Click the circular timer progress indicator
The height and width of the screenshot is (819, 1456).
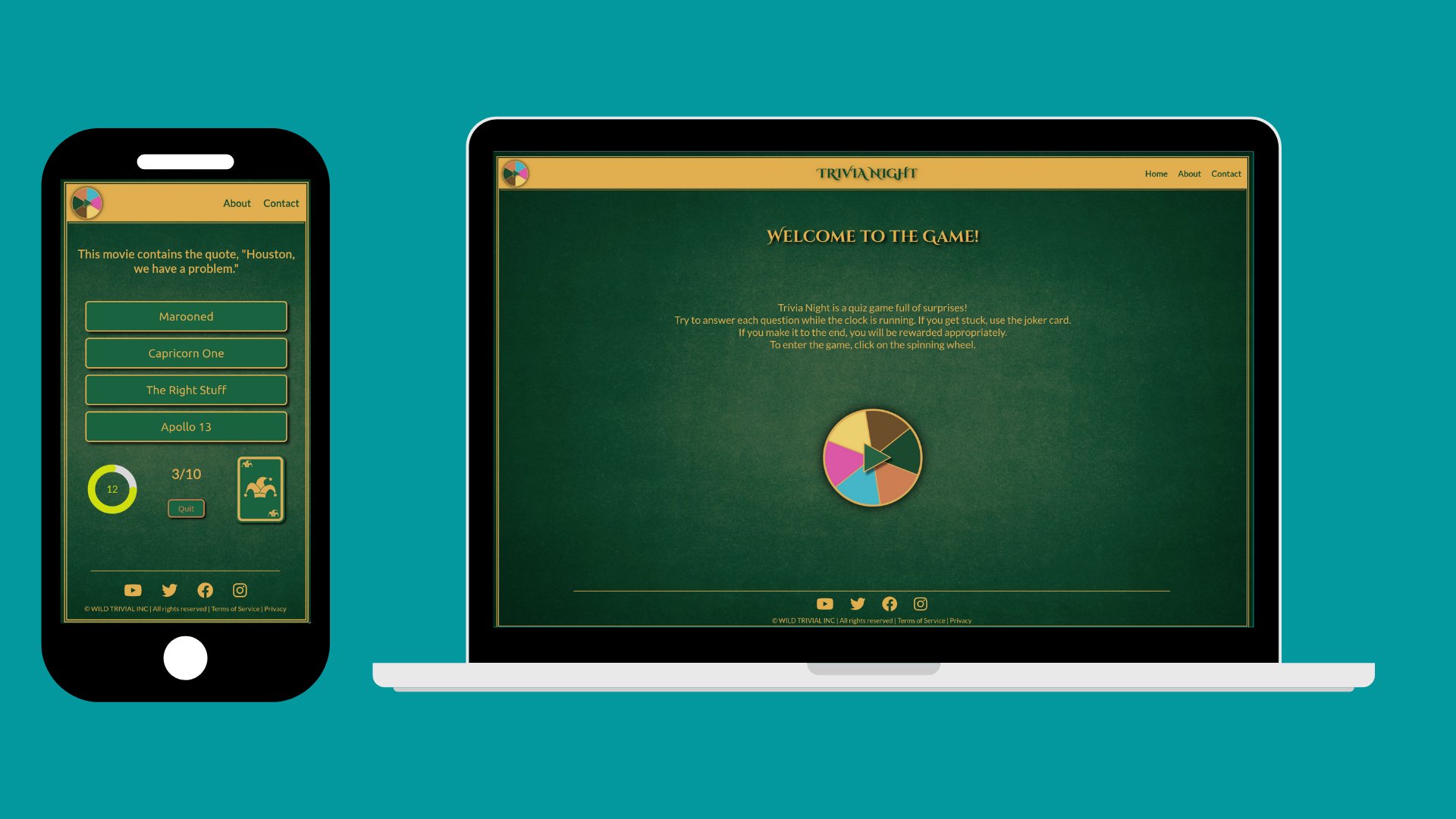[x=112, y=489]
